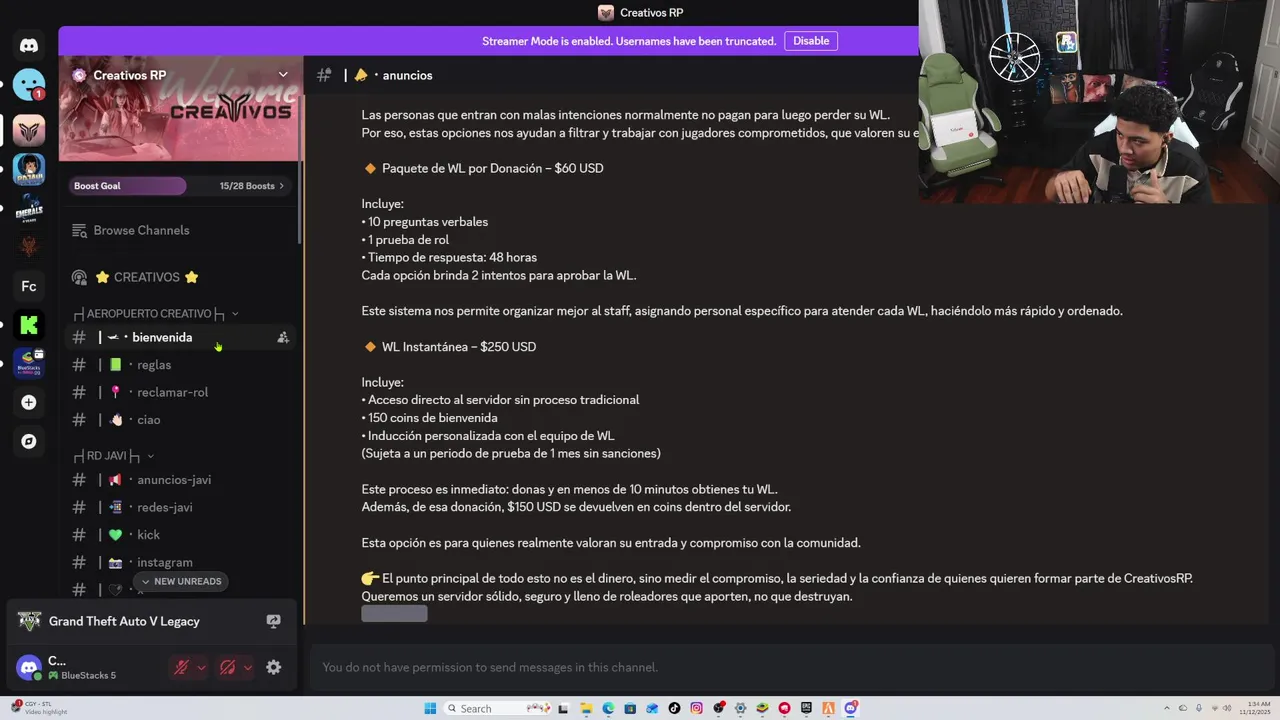Open headphone output options chevron
The width and height of the screenshot is (1280, 720).
tap(247, 667)
